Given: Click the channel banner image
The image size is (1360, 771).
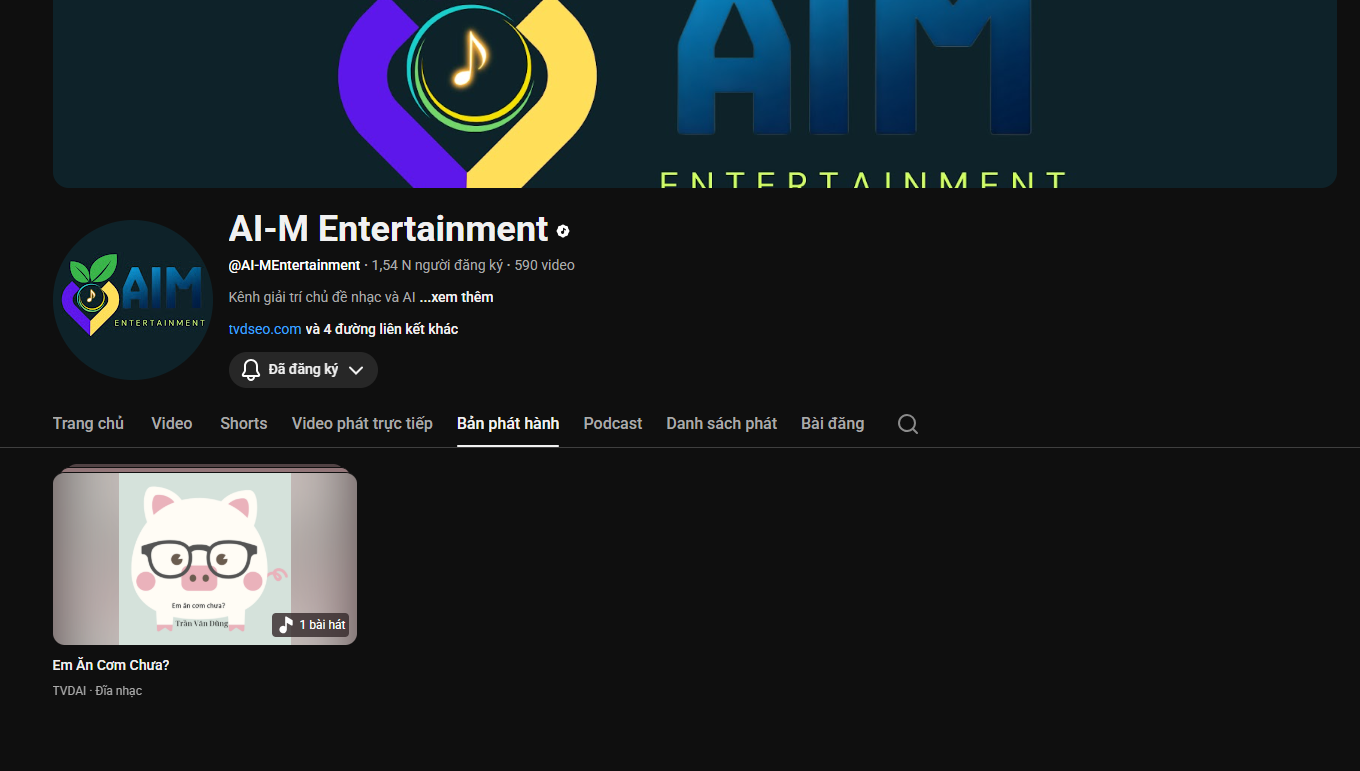Looking at the screenshot, I should [x=694, y=93].
